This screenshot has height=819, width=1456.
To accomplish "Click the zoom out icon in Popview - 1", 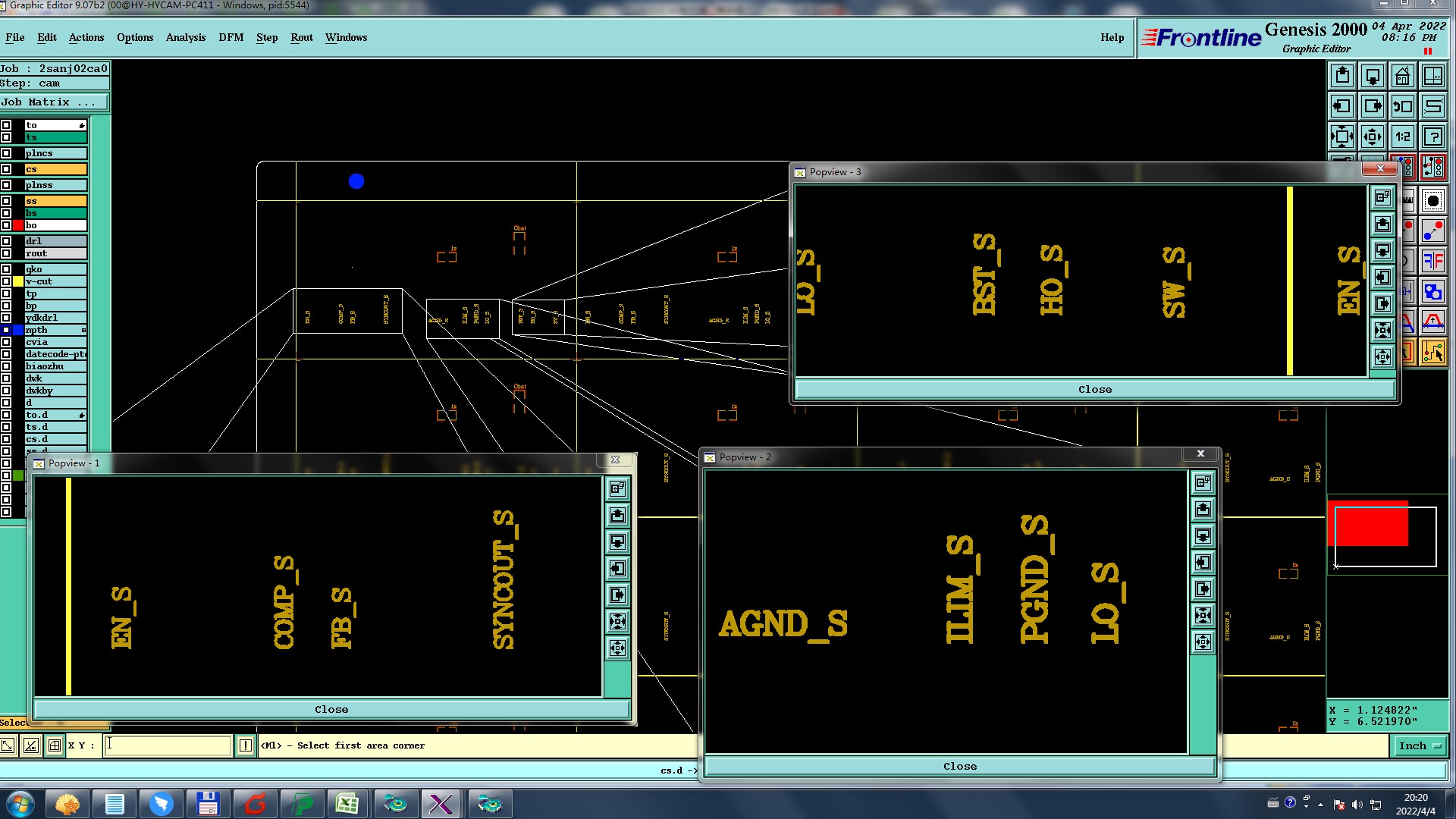I will tap(618, 648).
